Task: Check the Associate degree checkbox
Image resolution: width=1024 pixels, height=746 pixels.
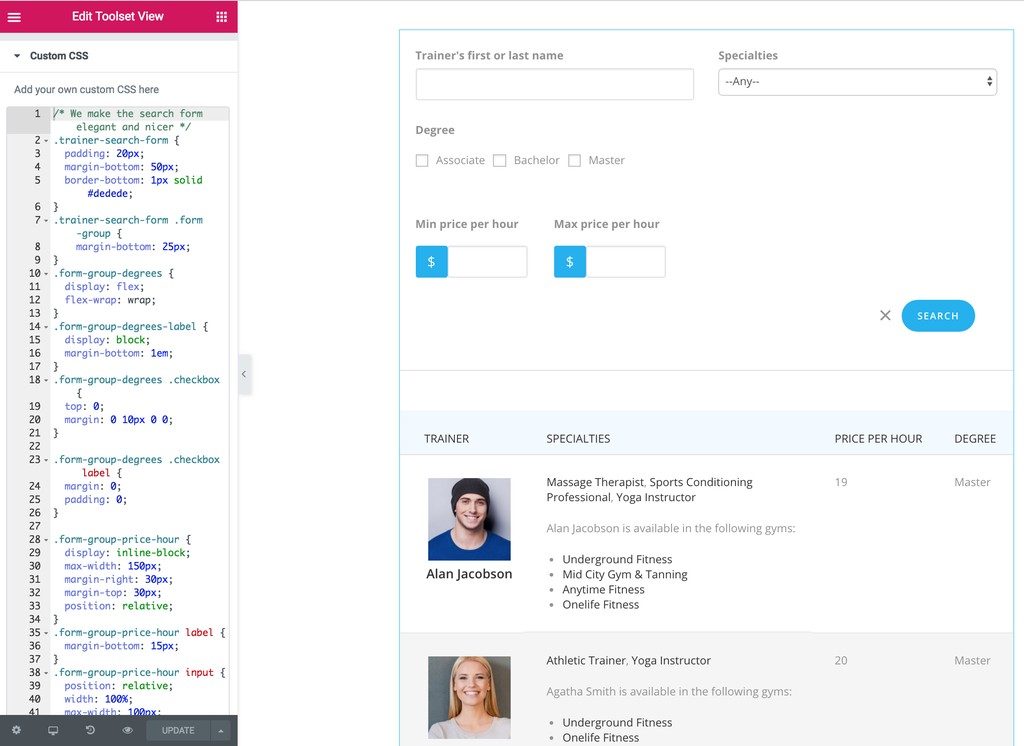Action: click(422, 161)
